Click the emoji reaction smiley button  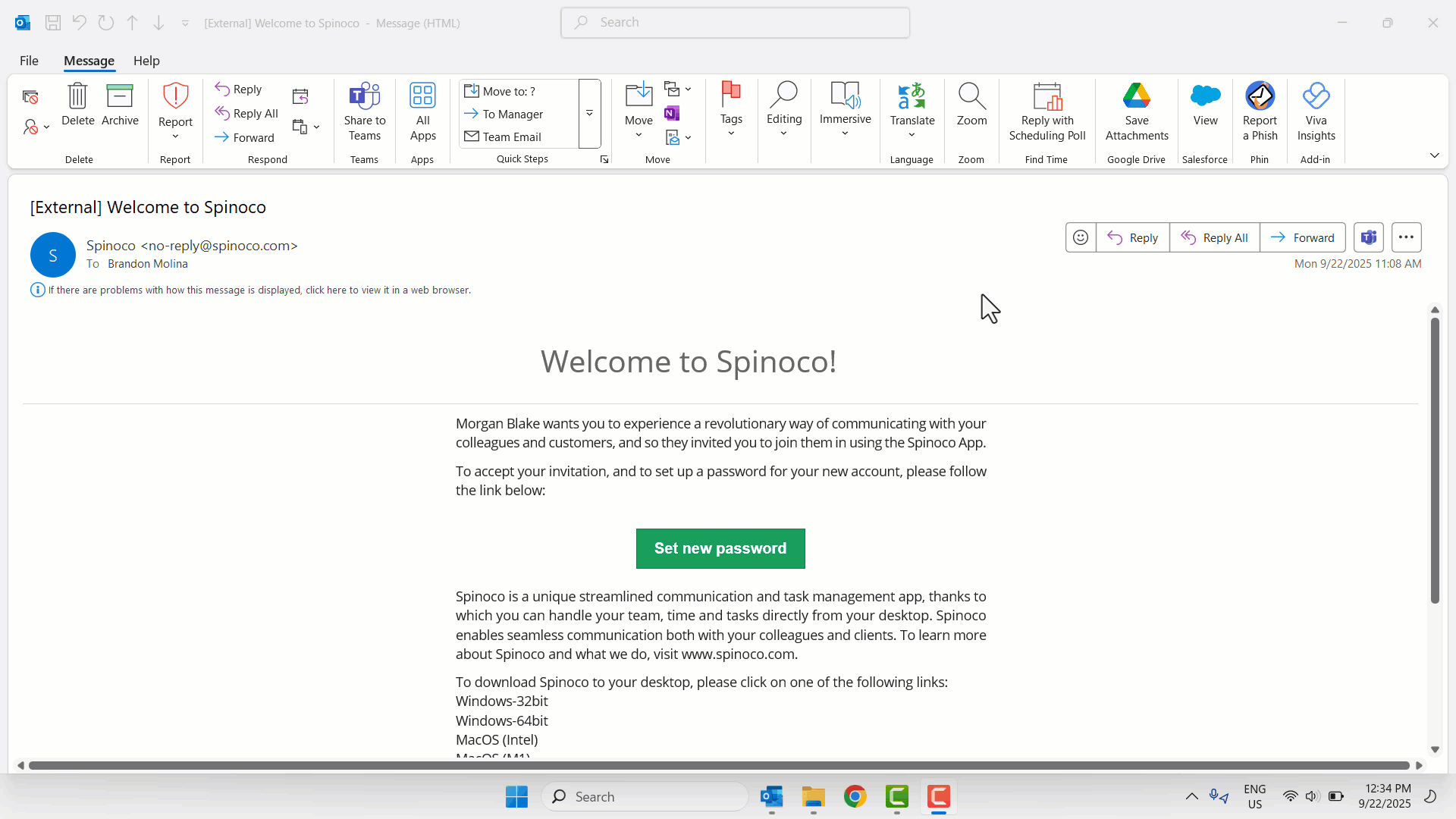(x=1081, y=237)
